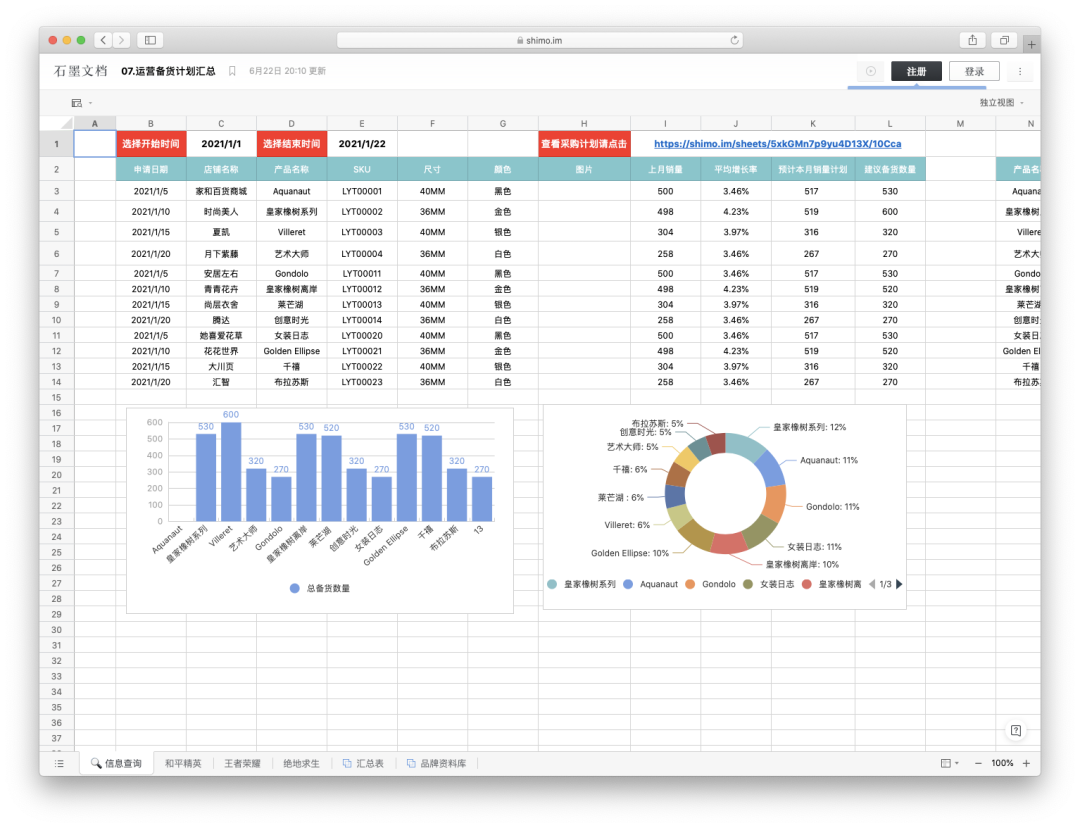Select row 3 header
Image resolution: width=1080 pixels, height=828 pixels.
coord(56,191)
